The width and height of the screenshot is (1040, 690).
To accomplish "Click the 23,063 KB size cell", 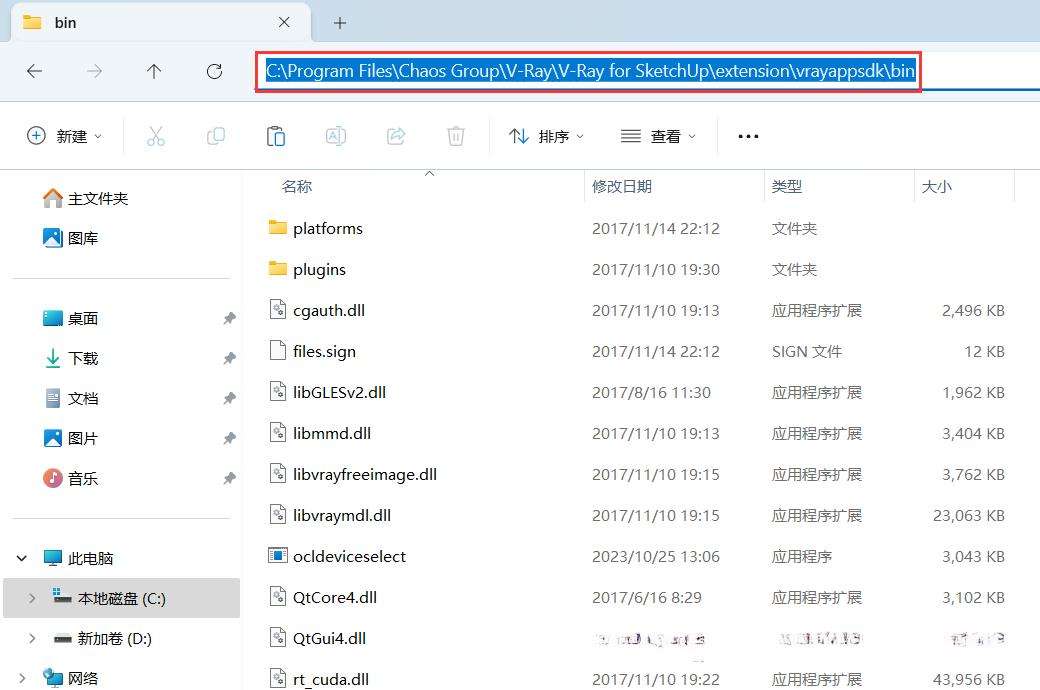I will coord(968,516).
